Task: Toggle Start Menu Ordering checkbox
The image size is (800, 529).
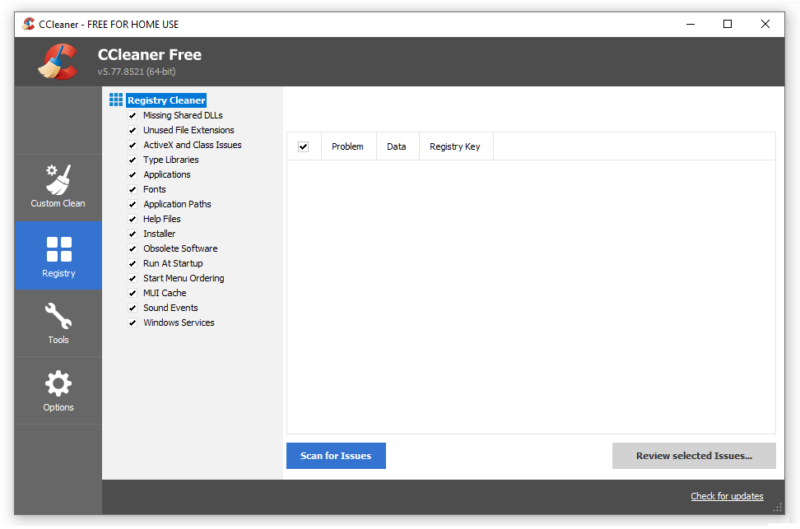Action: pyautogui.click(x=133, y=278)
